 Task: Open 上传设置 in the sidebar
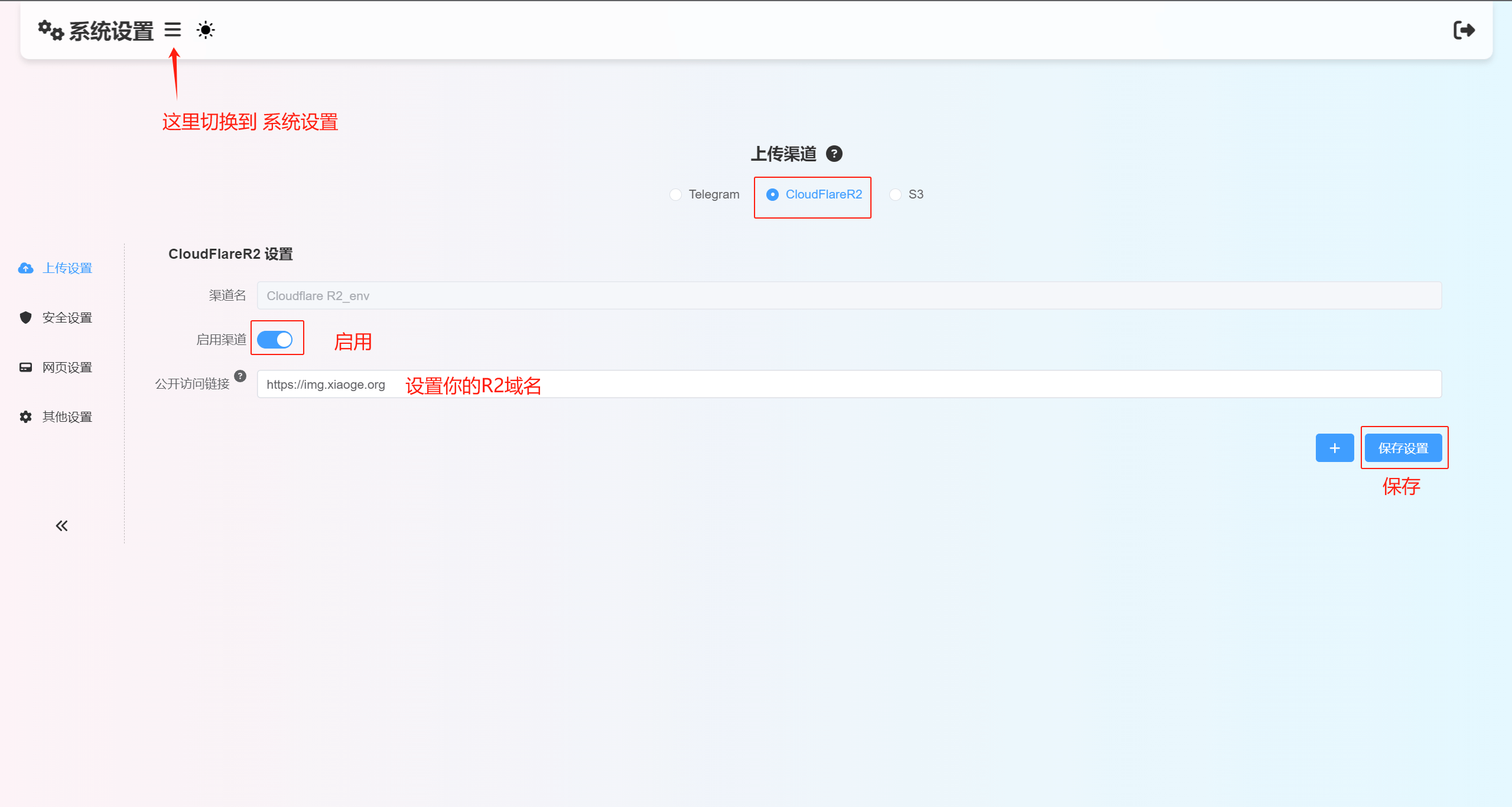click(x=67, y=268)
